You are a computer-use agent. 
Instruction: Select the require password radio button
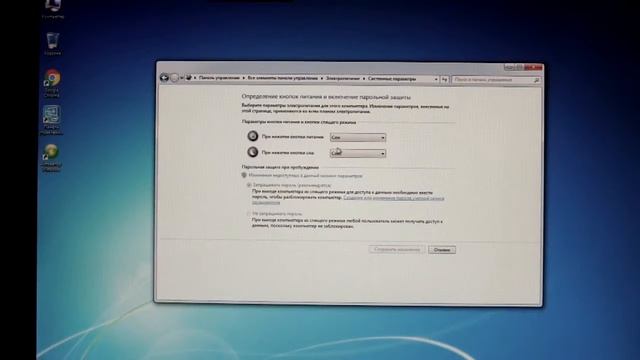coord(249,185)
